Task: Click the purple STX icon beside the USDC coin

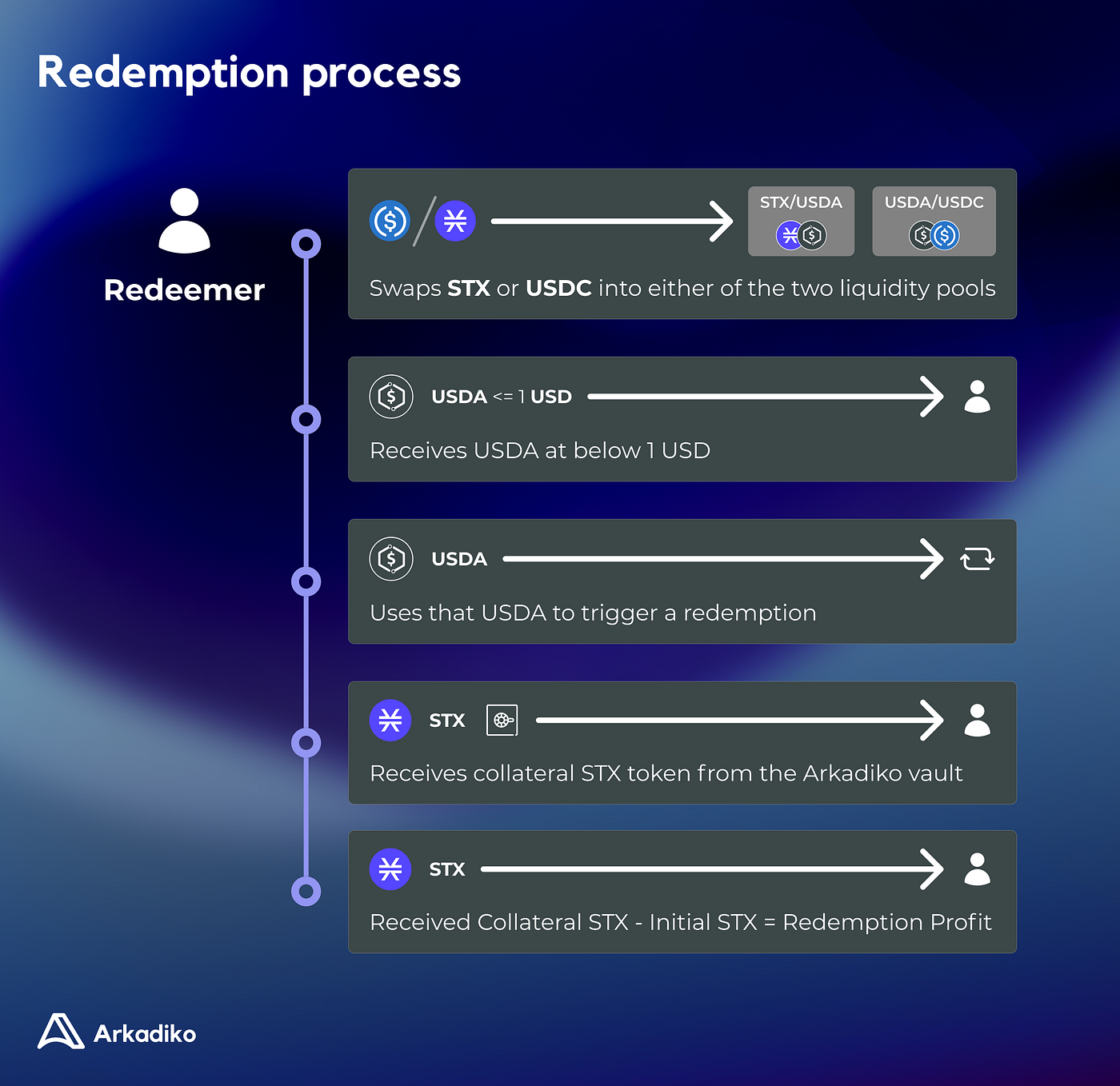Action: point(455,221)
